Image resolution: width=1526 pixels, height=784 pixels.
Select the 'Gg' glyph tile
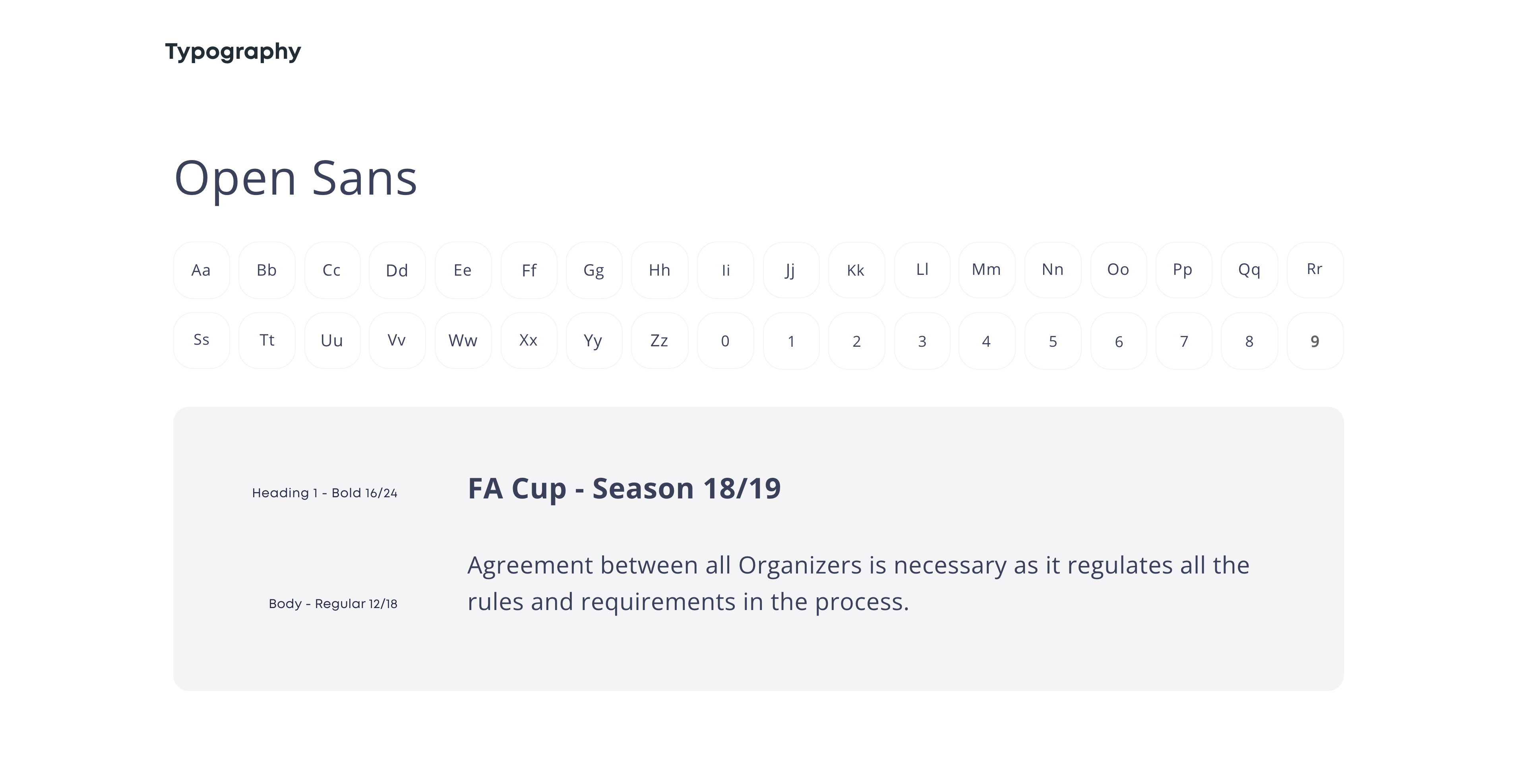pyautogui.click(x=594, y=270)
